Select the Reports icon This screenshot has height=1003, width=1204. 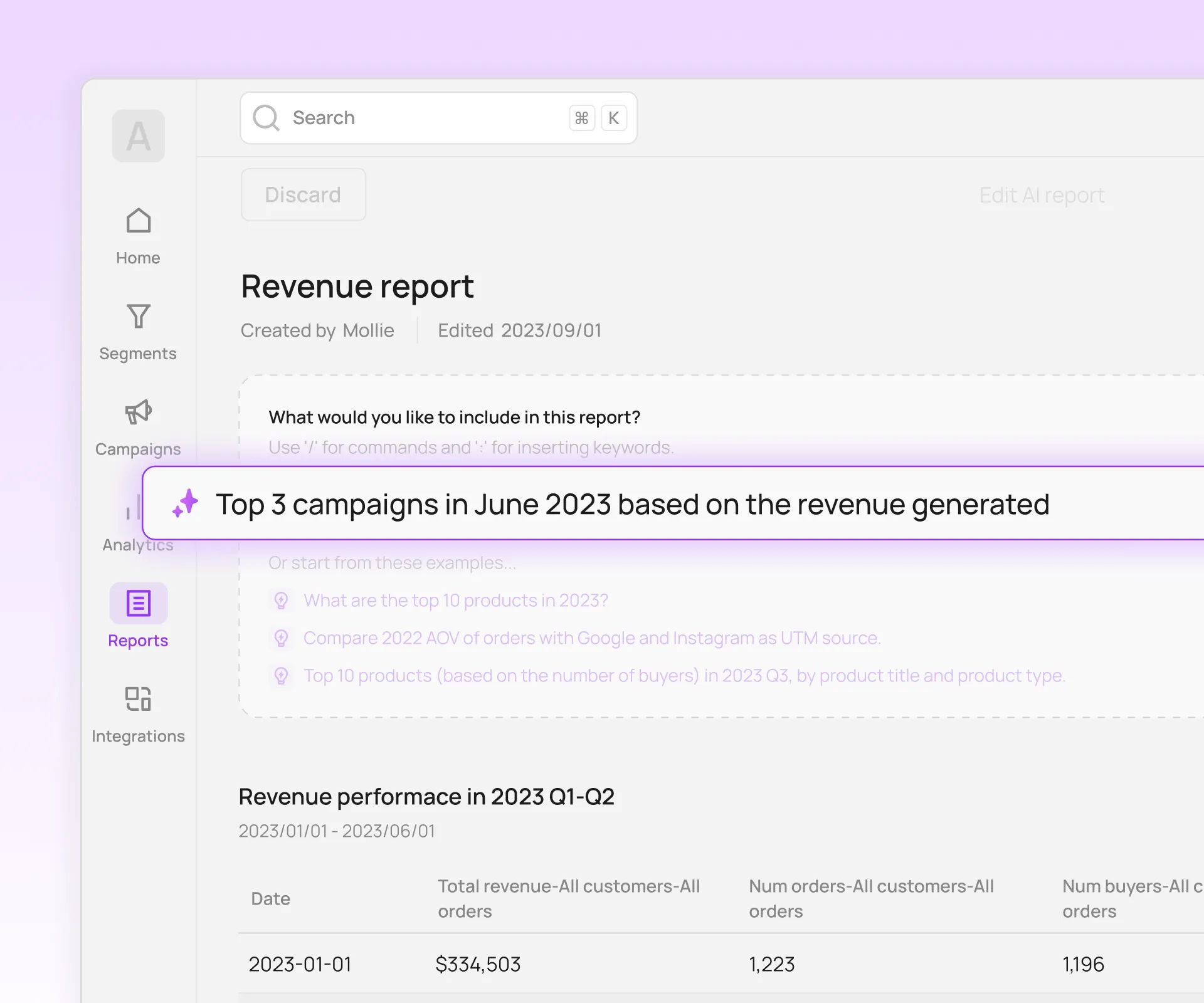coord(138,602)
